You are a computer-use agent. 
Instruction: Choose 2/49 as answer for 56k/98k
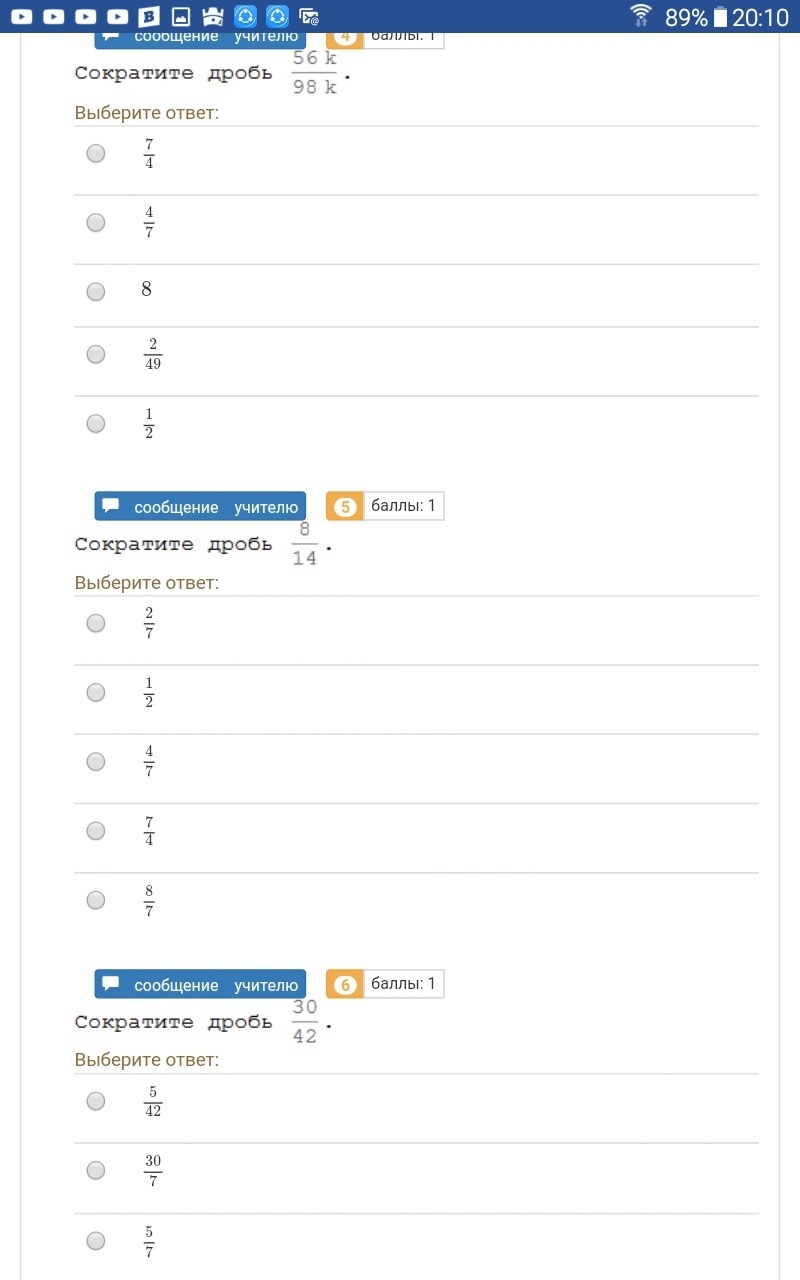[x=96, y=354]
